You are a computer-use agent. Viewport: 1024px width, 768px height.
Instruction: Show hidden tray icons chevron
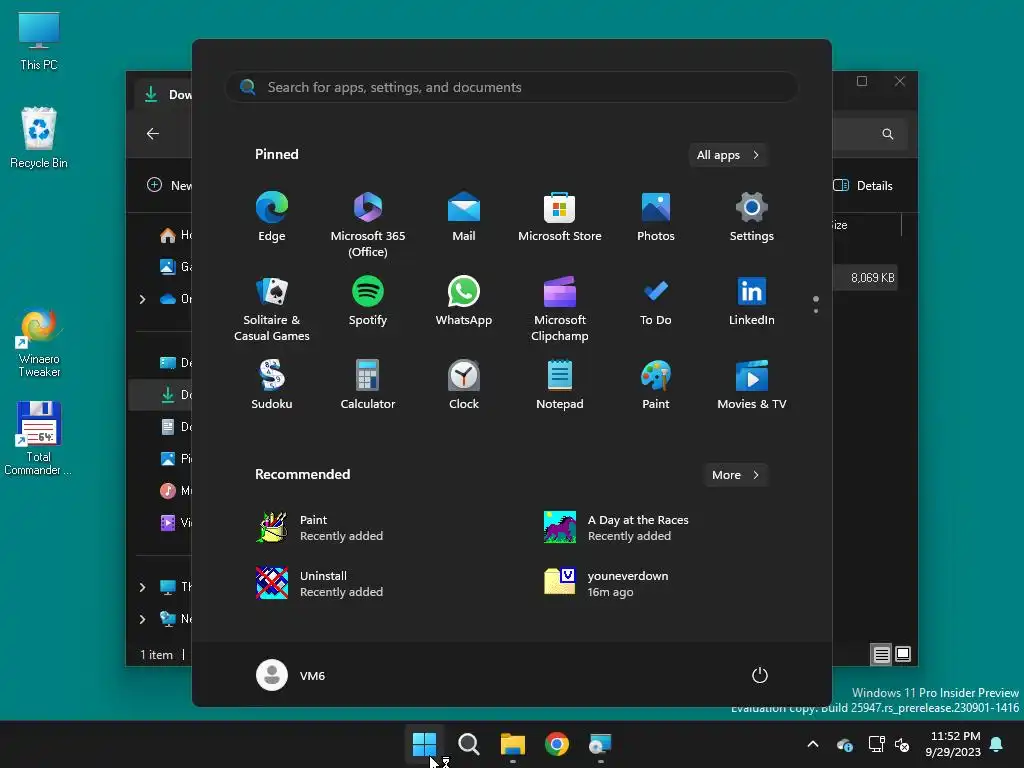coord(813,744)
